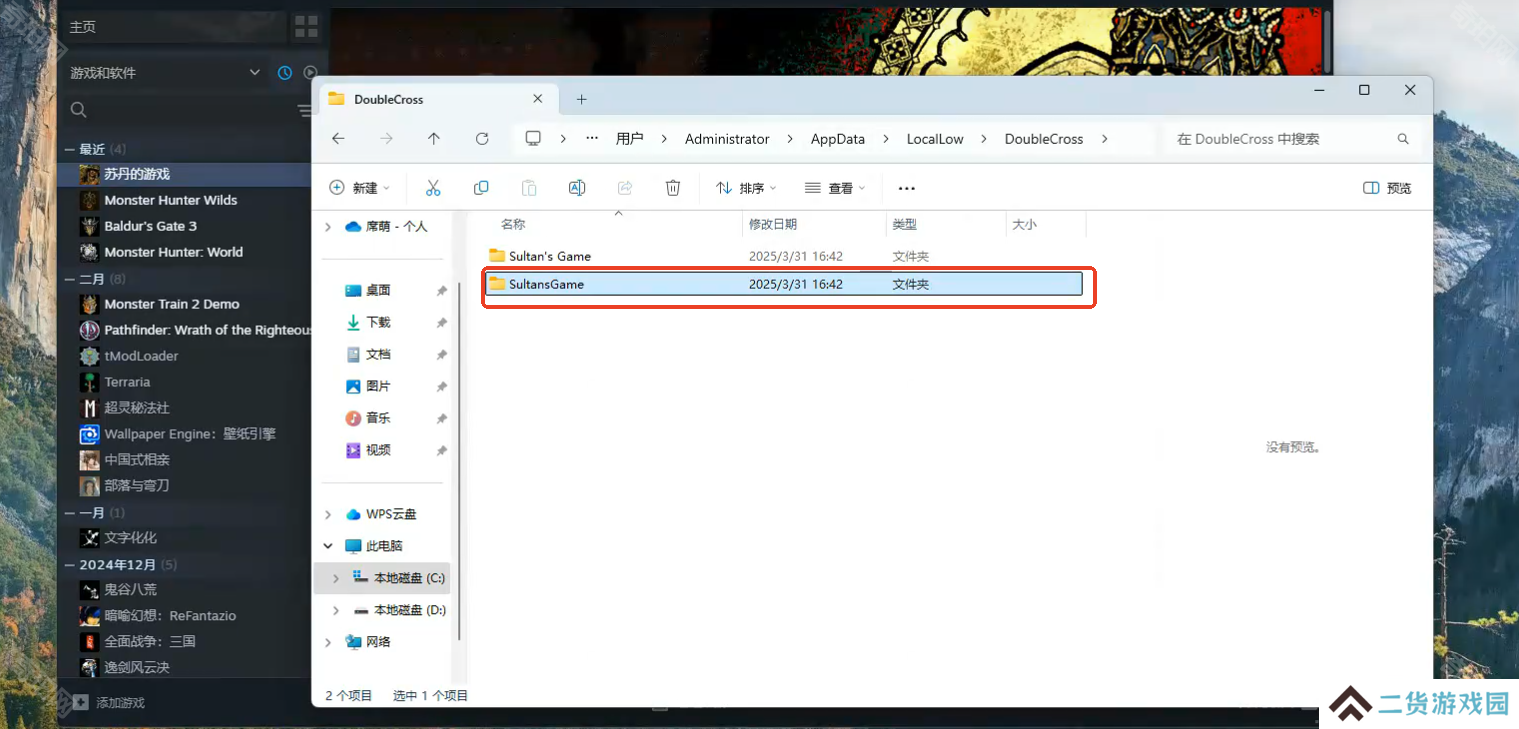Unpin Desktop (桌面) via its pin icon
The width and height of the screenshot is (1519, 729).
pyautogui.click(x=441, y=291)
